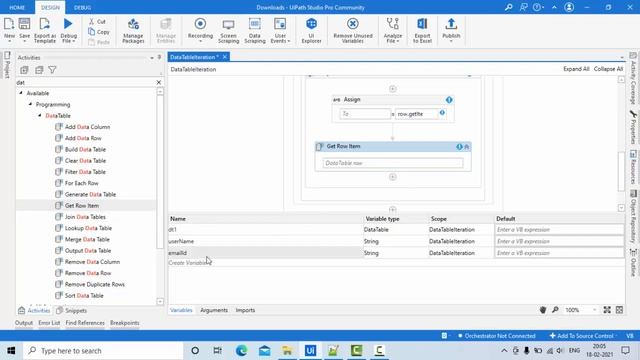
Task: Open the Error List panel
Action: 49,323
